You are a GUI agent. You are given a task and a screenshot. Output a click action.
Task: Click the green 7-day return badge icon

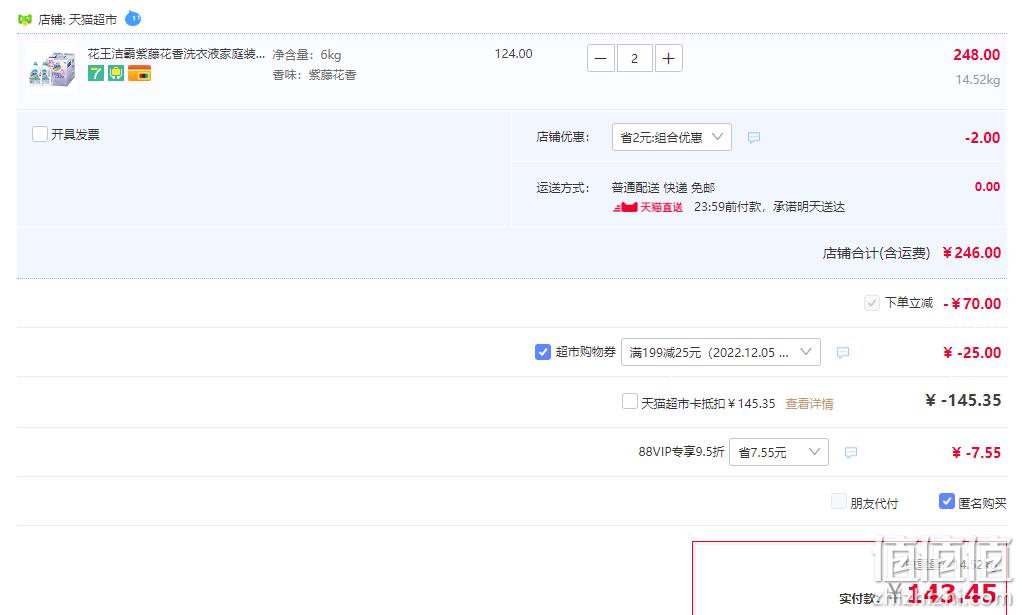(x=96, y=73)
